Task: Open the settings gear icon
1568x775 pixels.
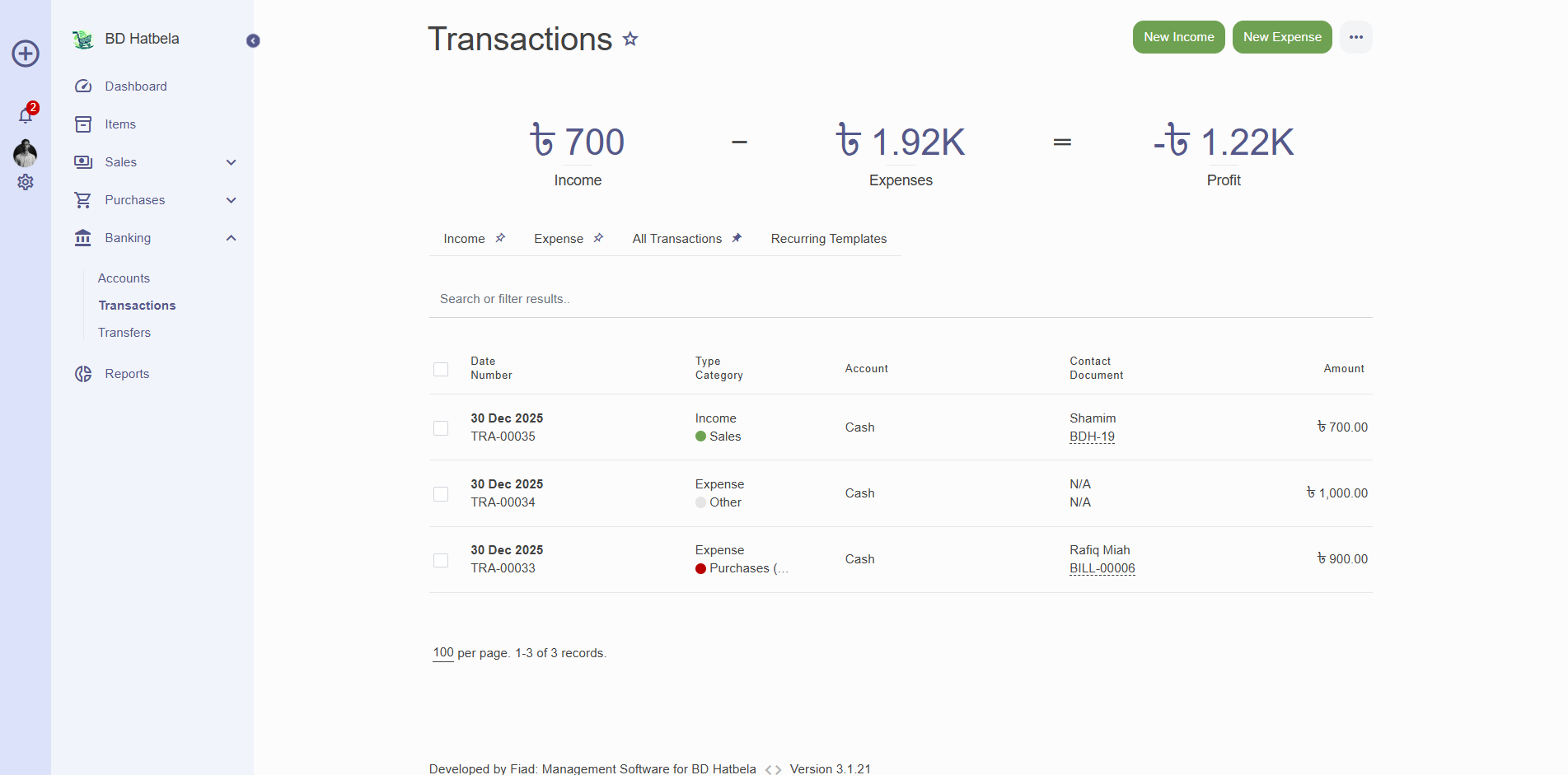Action: click(26, 182)
